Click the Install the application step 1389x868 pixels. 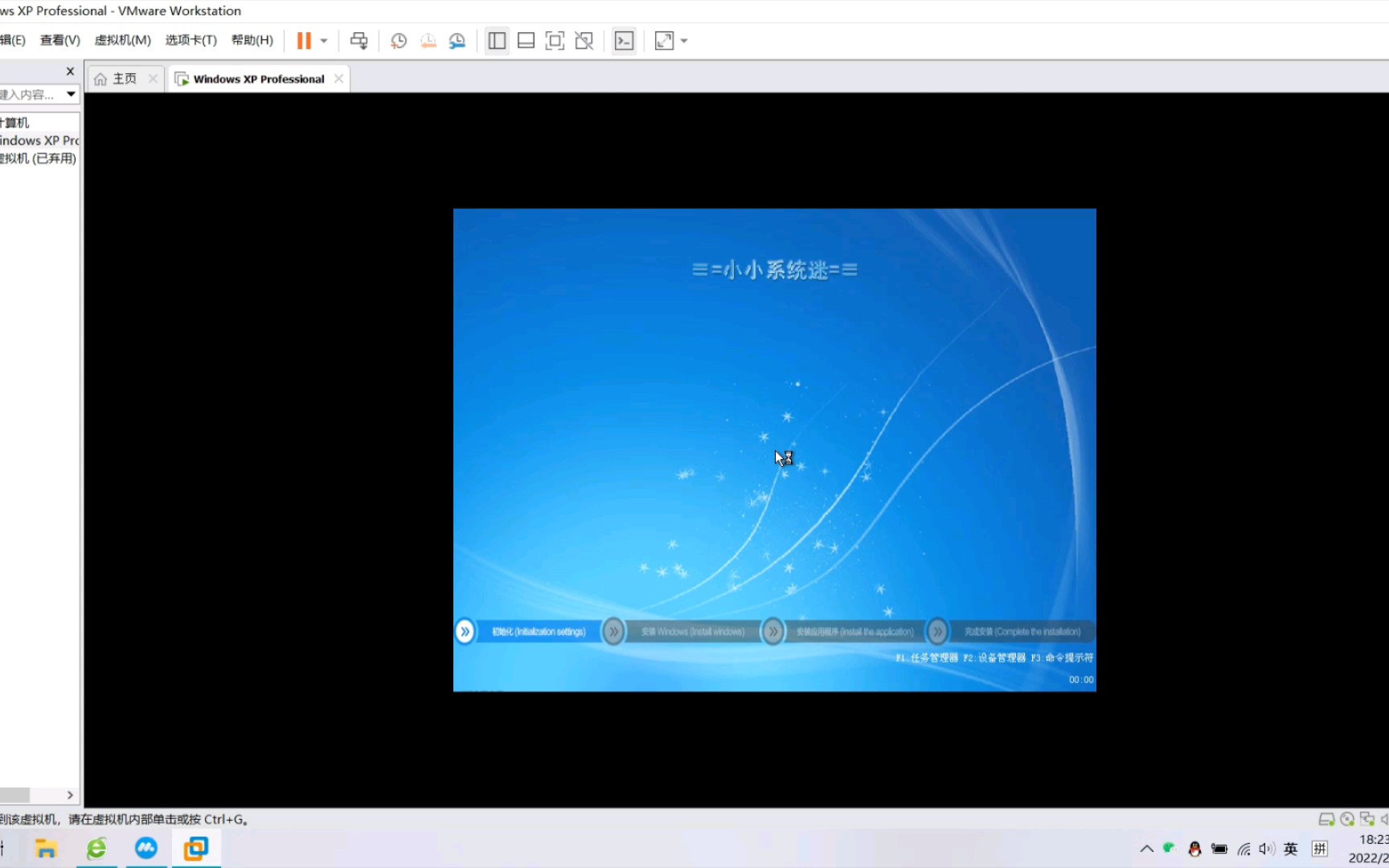coord(855,632)
